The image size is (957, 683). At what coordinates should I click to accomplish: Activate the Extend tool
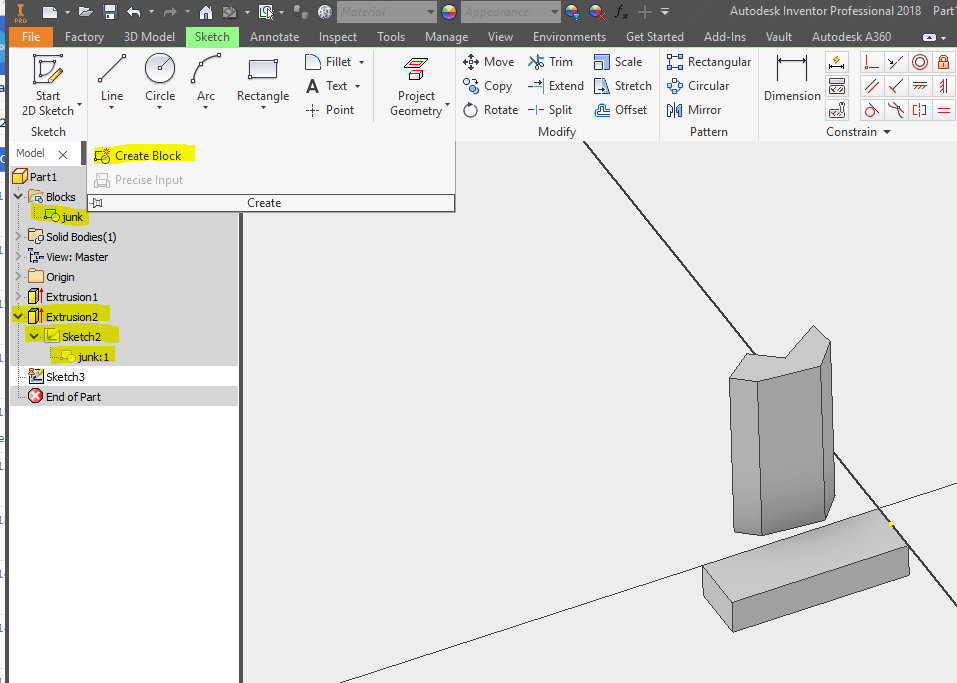click(x=556, y=86)
